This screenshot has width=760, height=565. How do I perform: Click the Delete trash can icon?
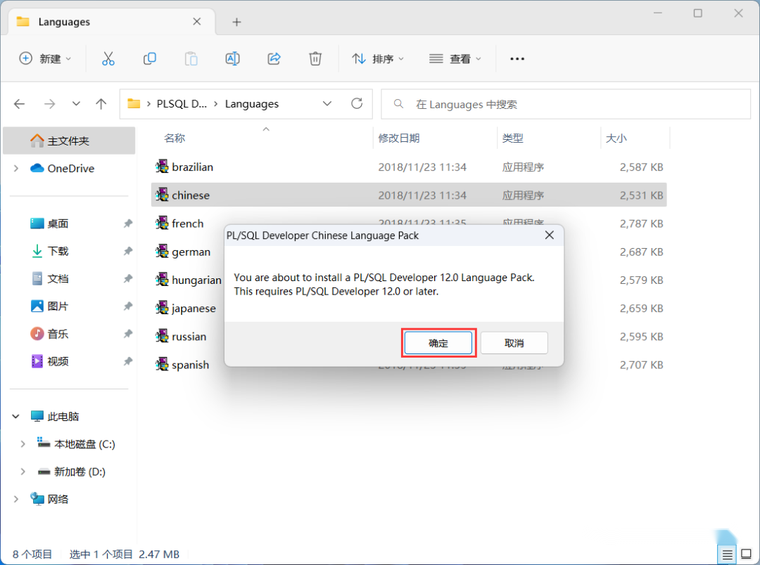click(x=315, y=59)
